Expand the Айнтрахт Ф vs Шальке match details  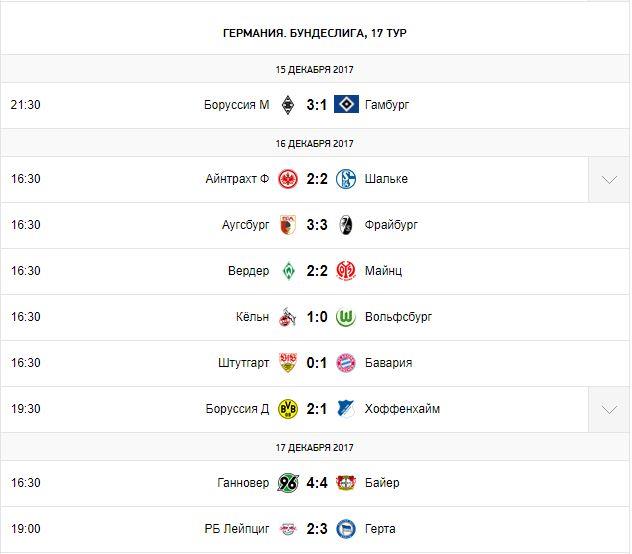tap(609, 179)
